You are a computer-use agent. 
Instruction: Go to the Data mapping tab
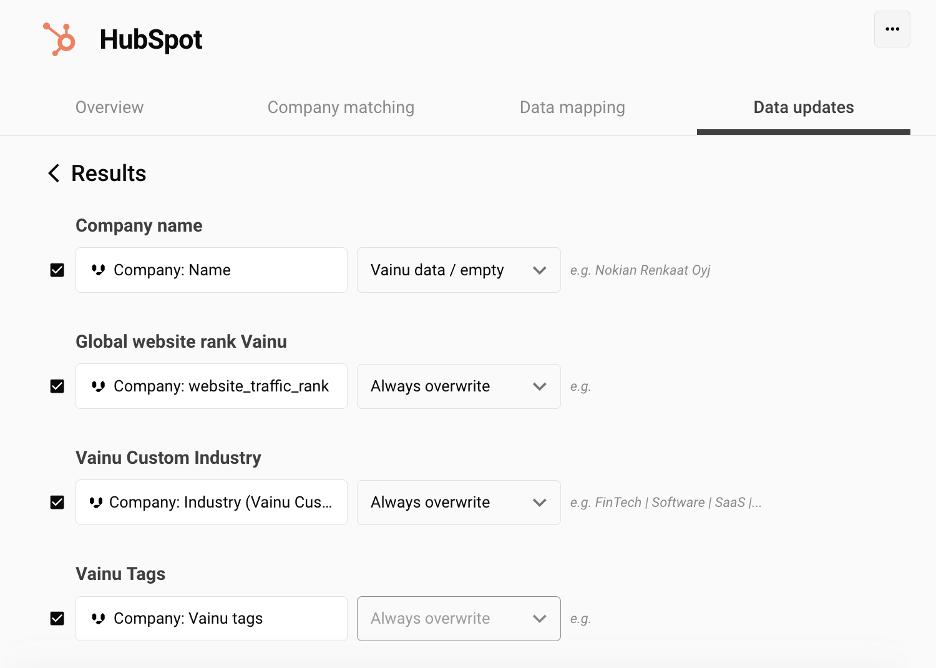coord(572,107)
